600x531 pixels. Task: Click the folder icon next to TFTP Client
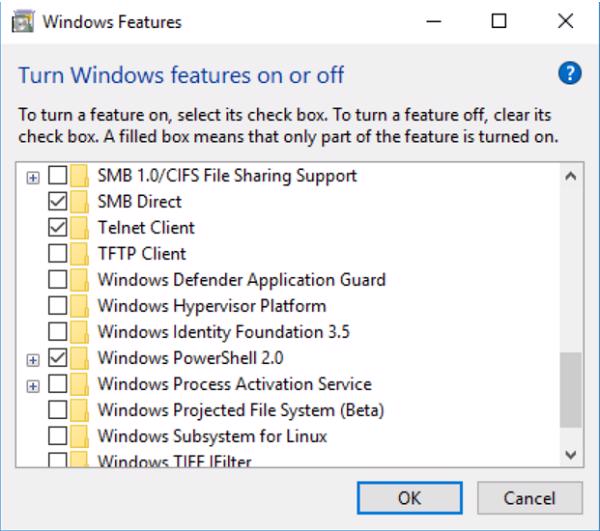82,254
